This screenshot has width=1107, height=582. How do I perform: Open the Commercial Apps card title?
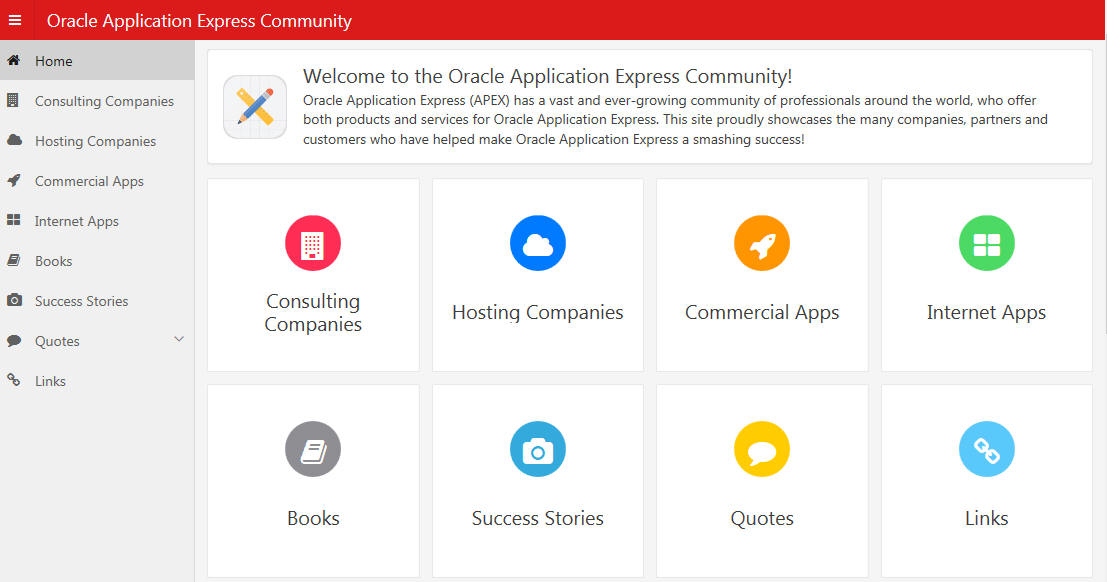[762, 312]
